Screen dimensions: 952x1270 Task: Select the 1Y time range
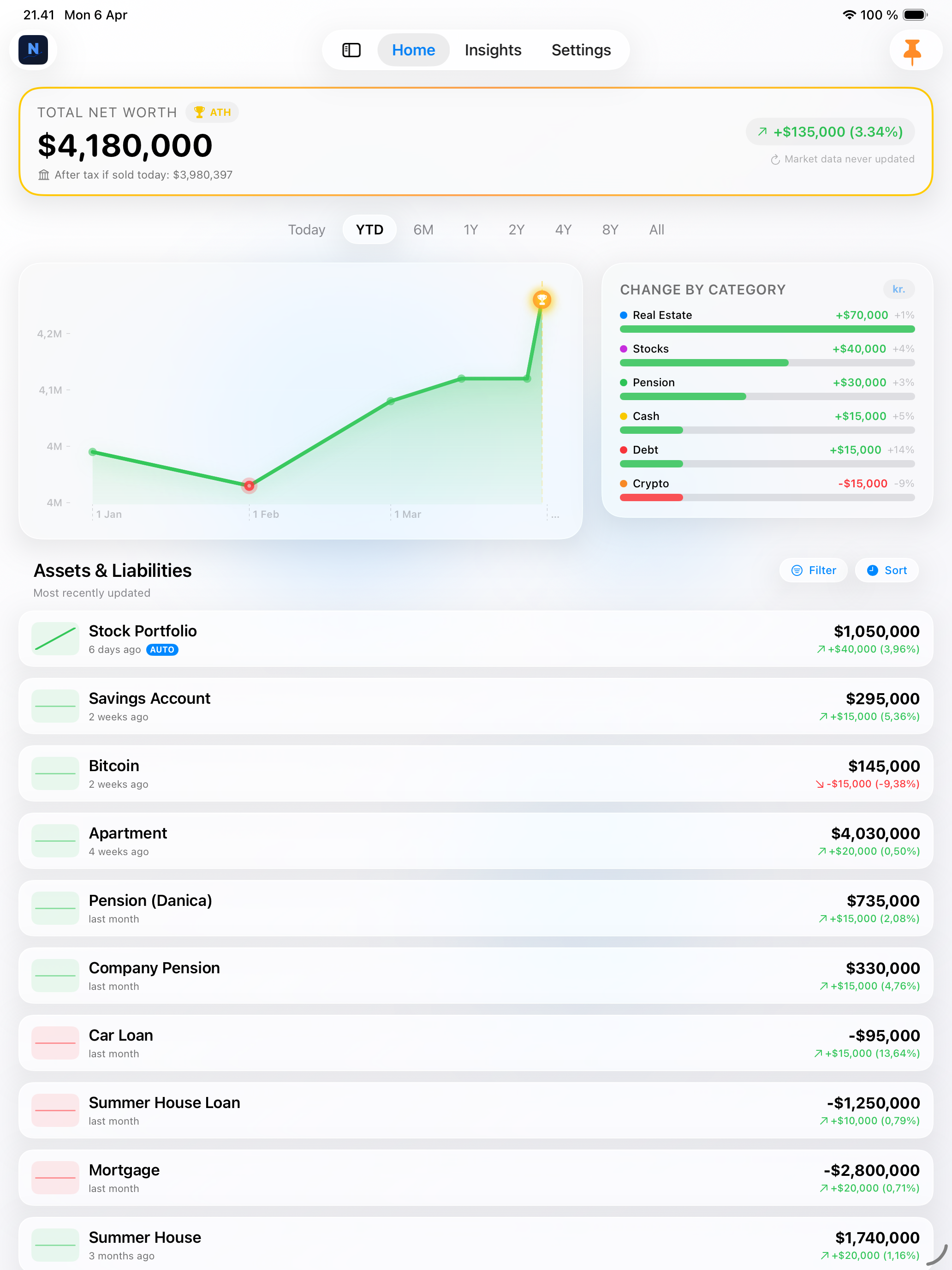(470, 230)
